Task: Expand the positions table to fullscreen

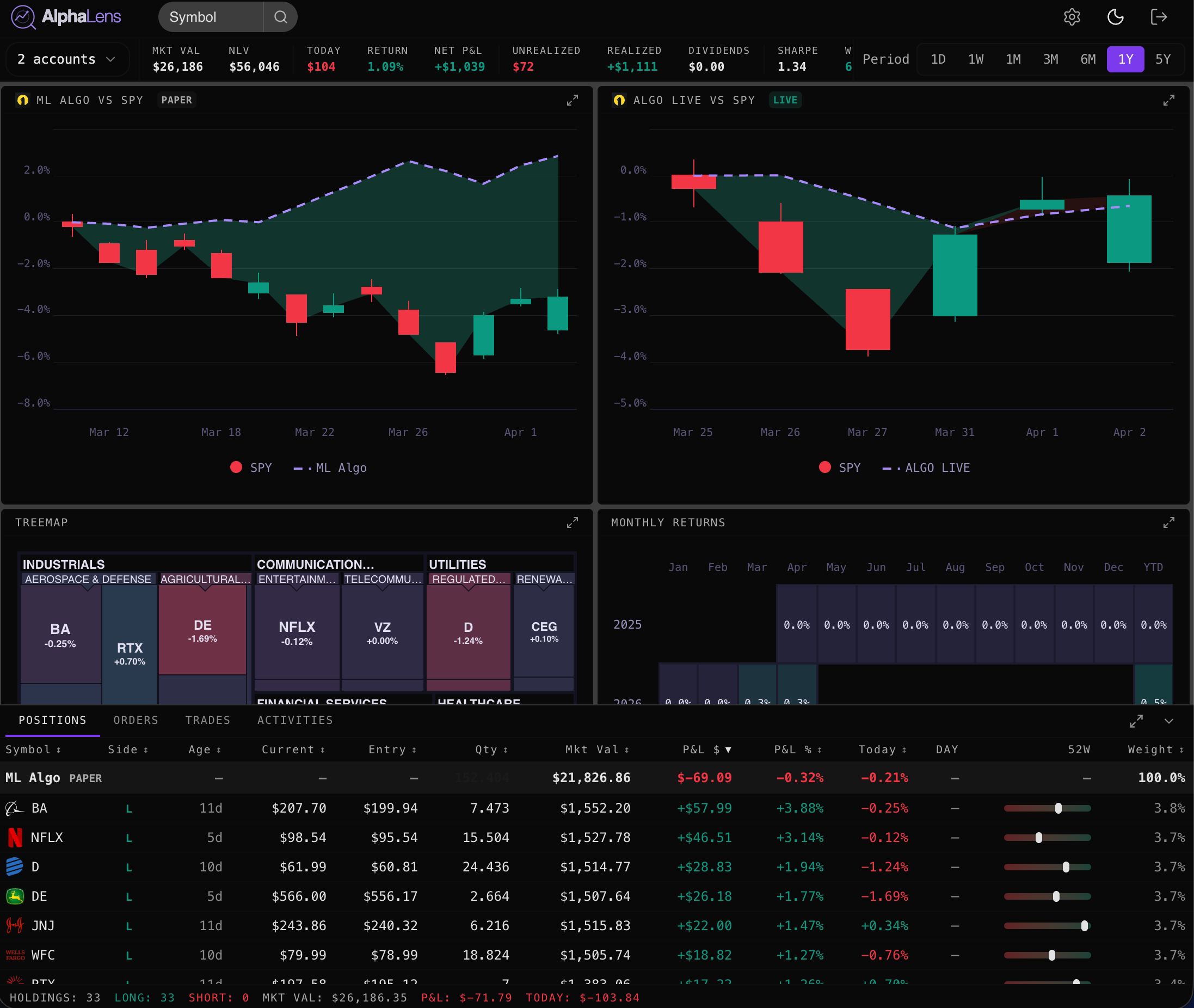Action: pyautogui.click(x=1136, y=721)
